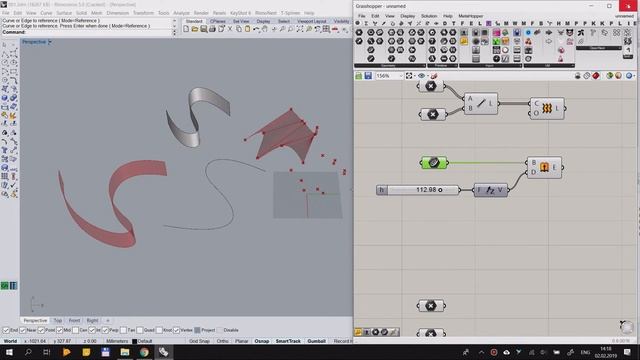Click the Grasshopper sketch marker icon
The height and width of the screenshot is (360, 640).
[434, 76]
